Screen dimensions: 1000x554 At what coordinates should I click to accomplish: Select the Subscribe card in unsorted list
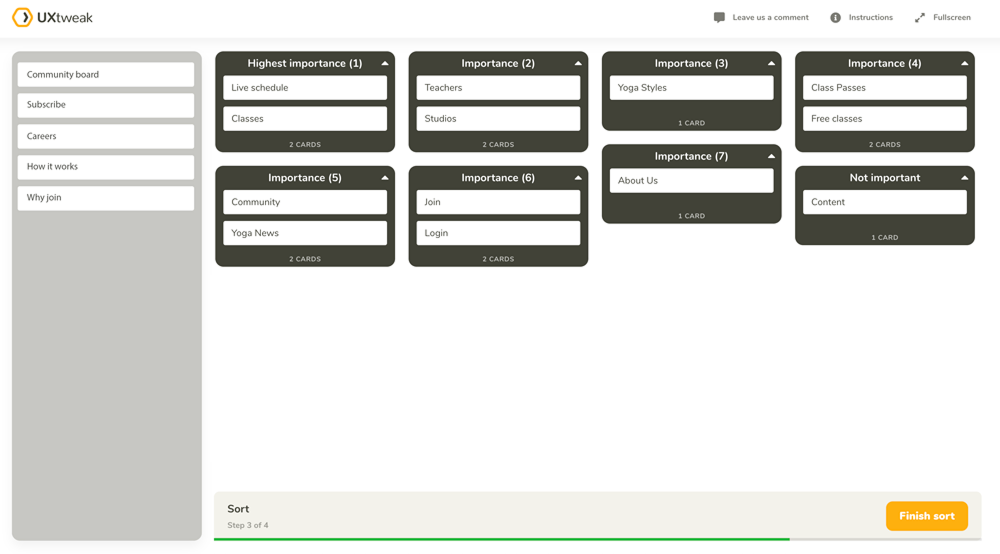pos(106,105)
